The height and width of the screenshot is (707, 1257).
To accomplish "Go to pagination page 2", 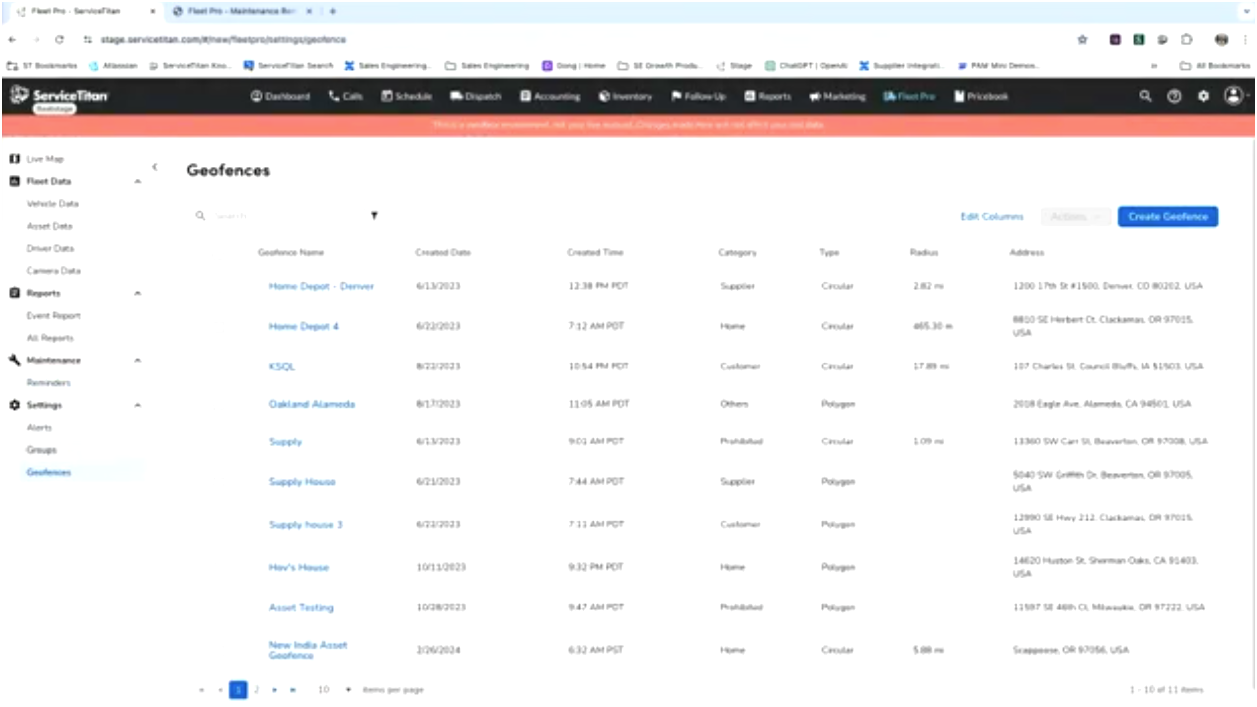I will [256, 690].
